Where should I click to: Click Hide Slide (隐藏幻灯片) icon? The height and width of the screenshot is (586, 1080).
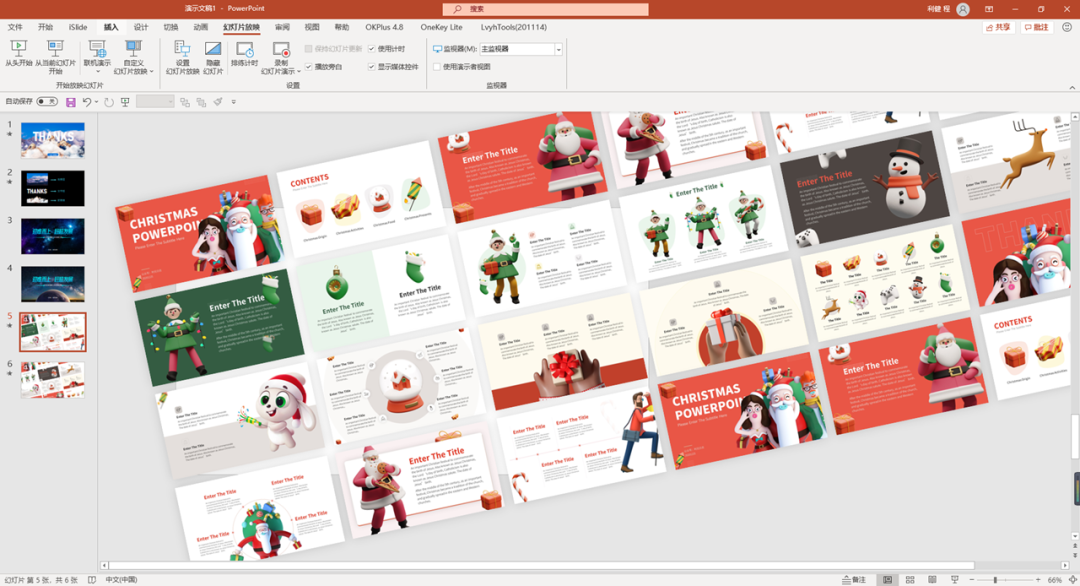[213, 49]
